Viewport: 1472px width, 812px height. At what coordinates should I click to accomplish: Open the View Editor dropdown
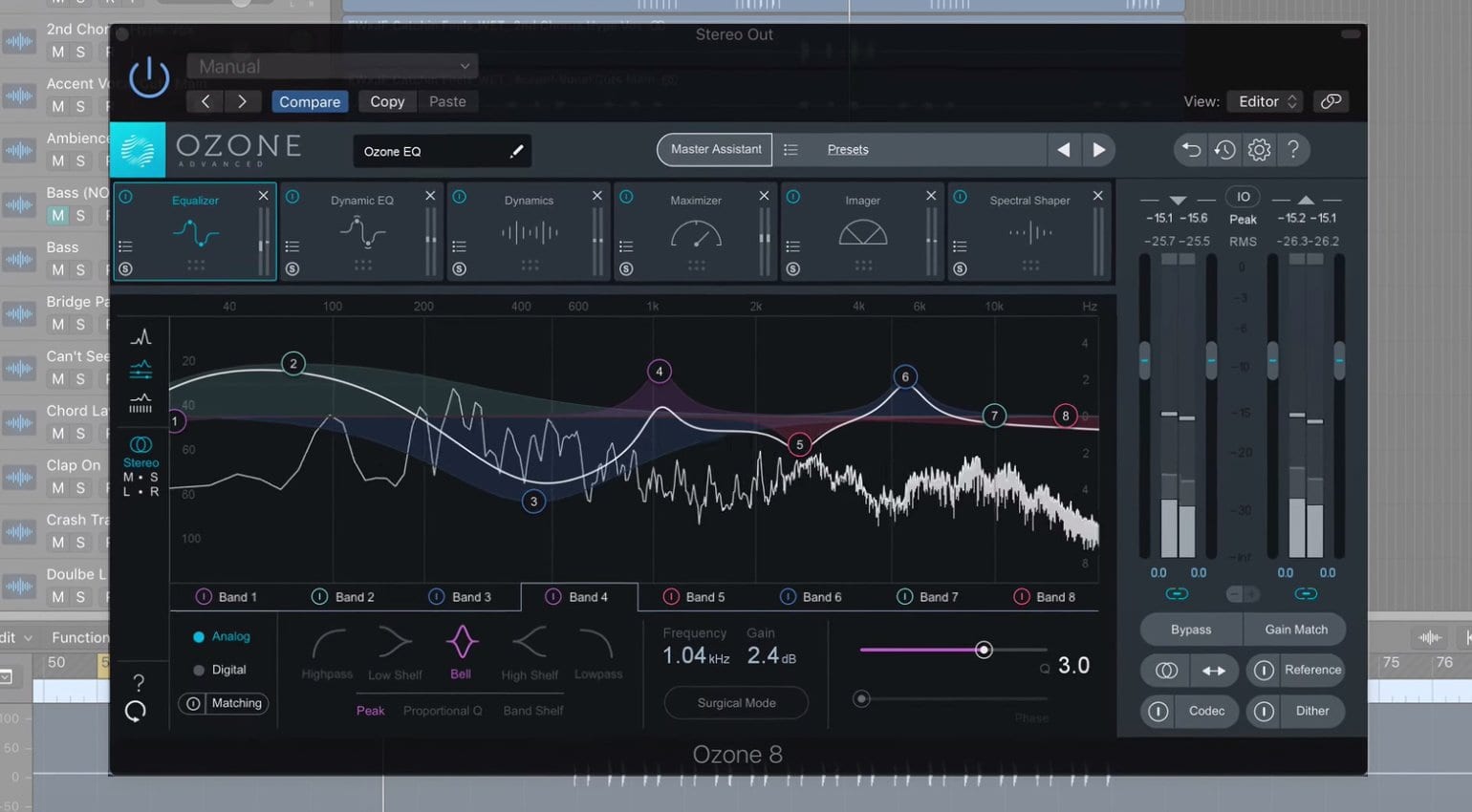click(x=1267, y=101)
